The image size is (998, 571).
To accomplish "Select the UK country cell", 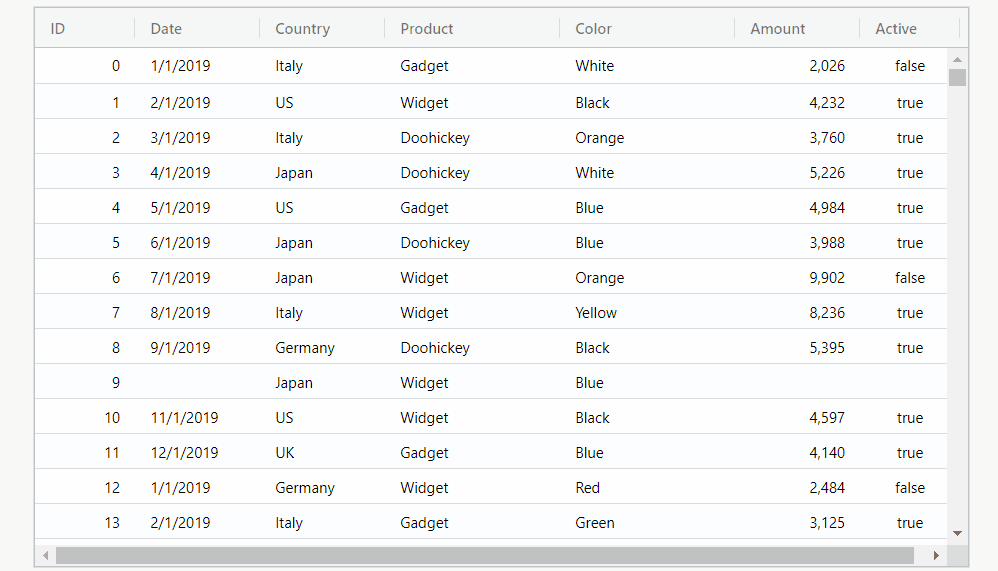I will tap(322, 453).
